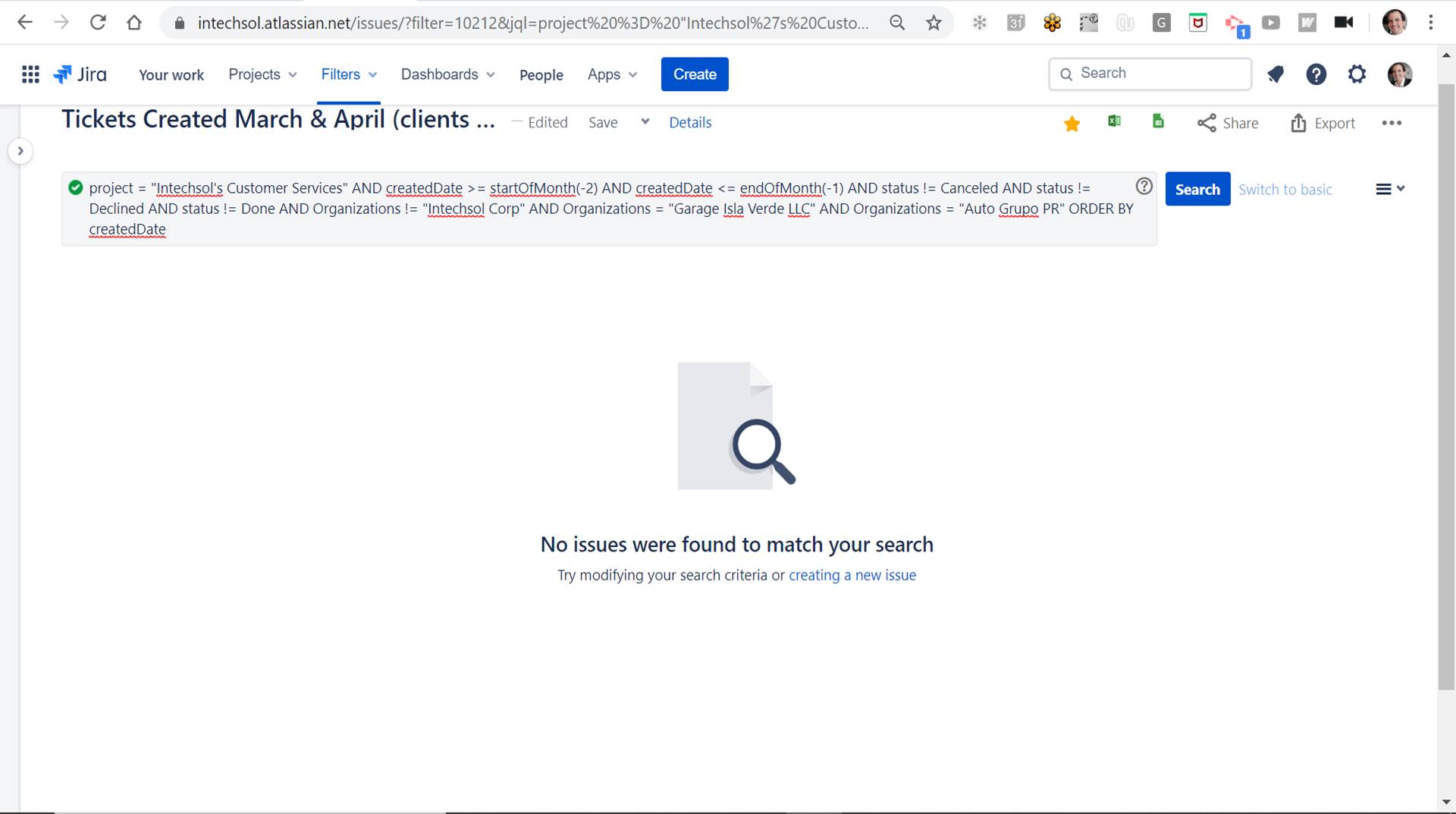The height and width of the screenshot is (814, 1456).
Task: Save the edited filter
Action: coord(603,122)
